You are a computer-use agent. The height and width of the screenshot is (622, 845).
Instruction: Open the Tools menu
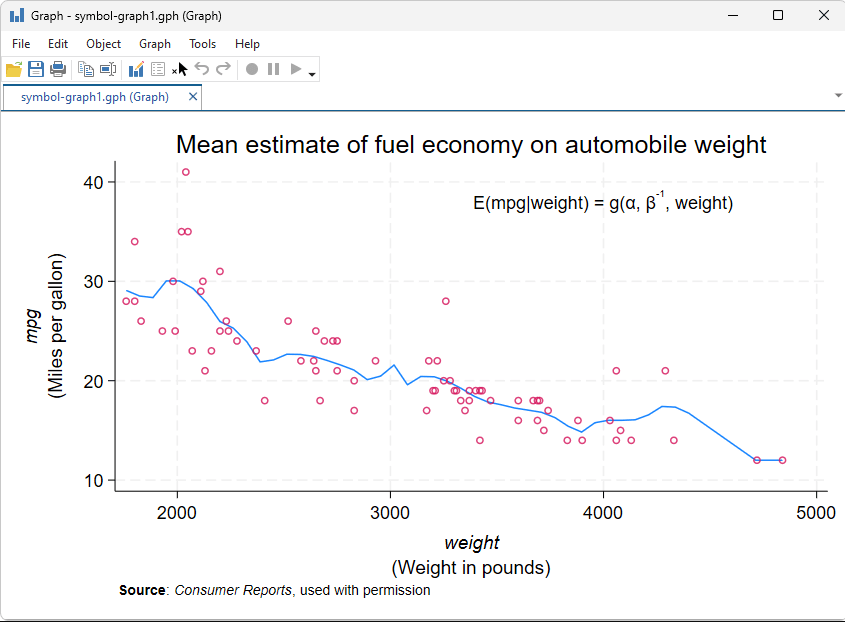[x=203, y=44]
